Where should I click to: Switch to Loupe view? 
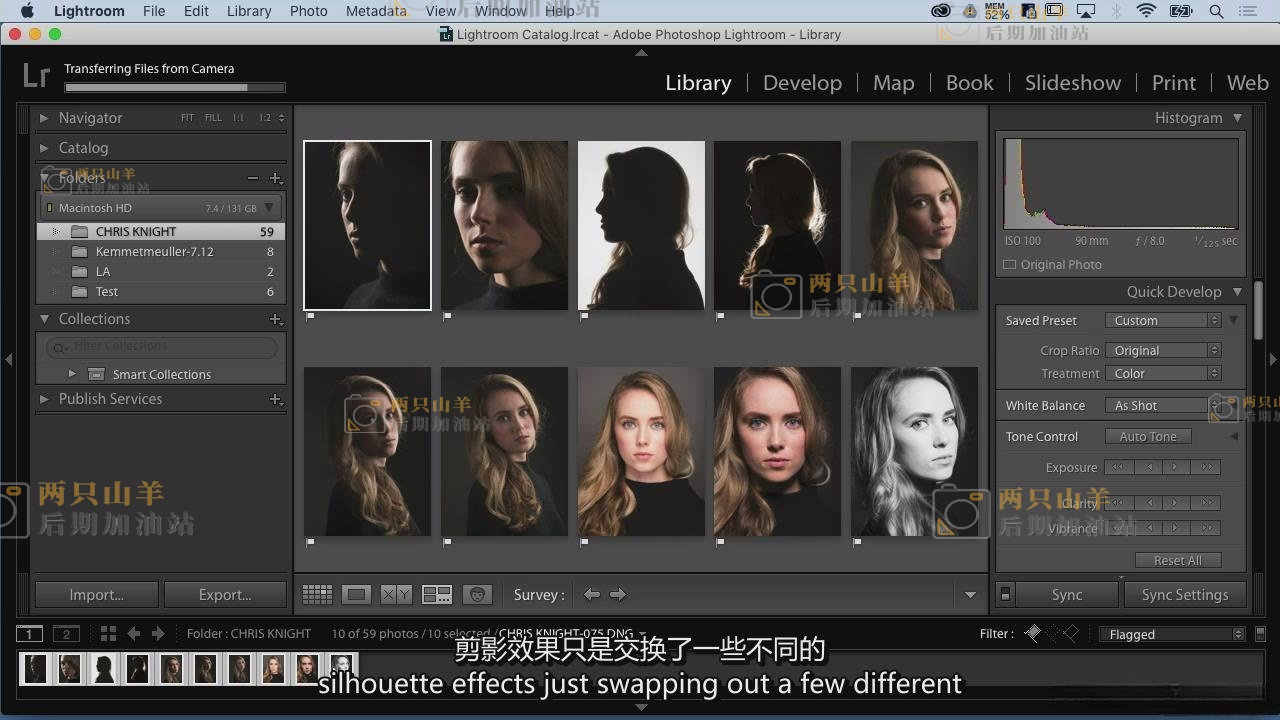pos(356,595)
